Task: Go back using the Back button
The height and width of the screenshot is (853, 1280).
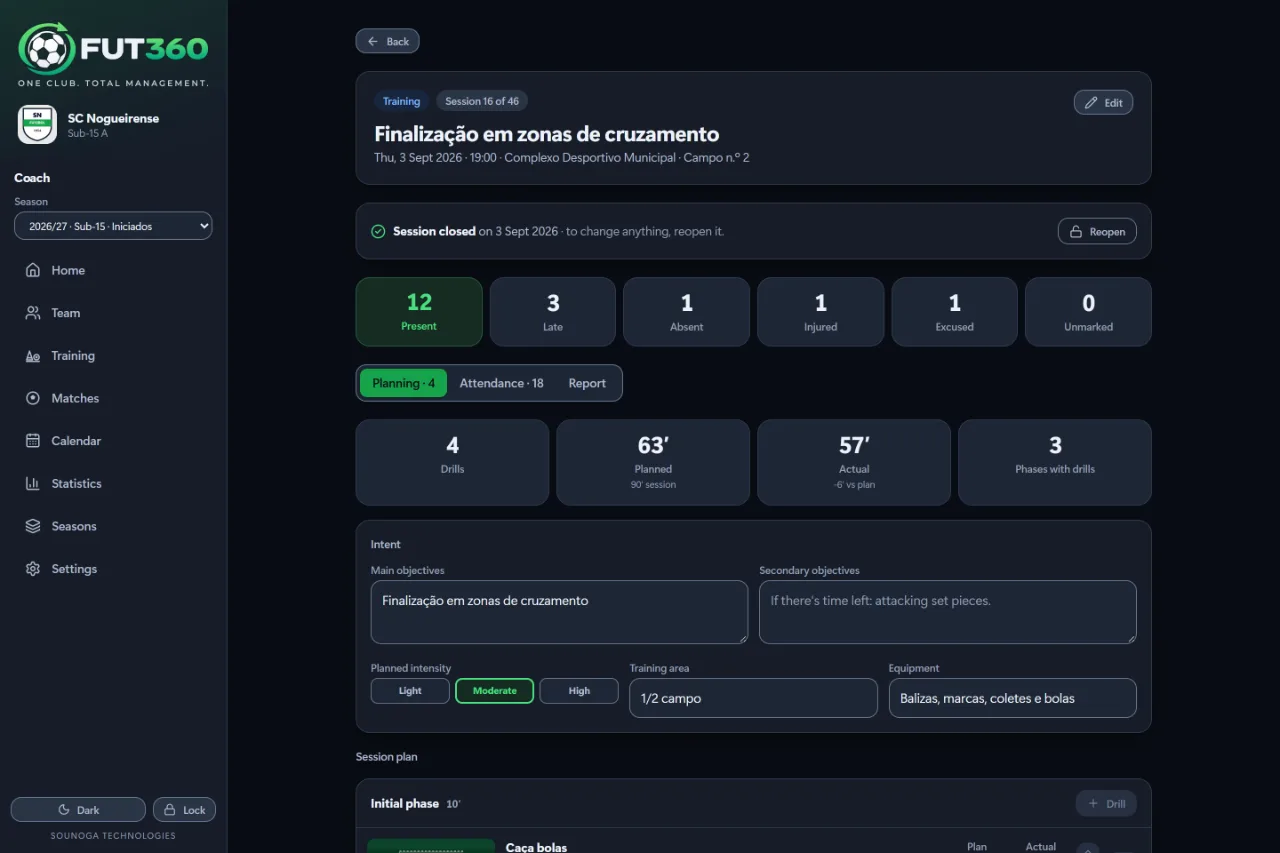Action: click(388, 41)
